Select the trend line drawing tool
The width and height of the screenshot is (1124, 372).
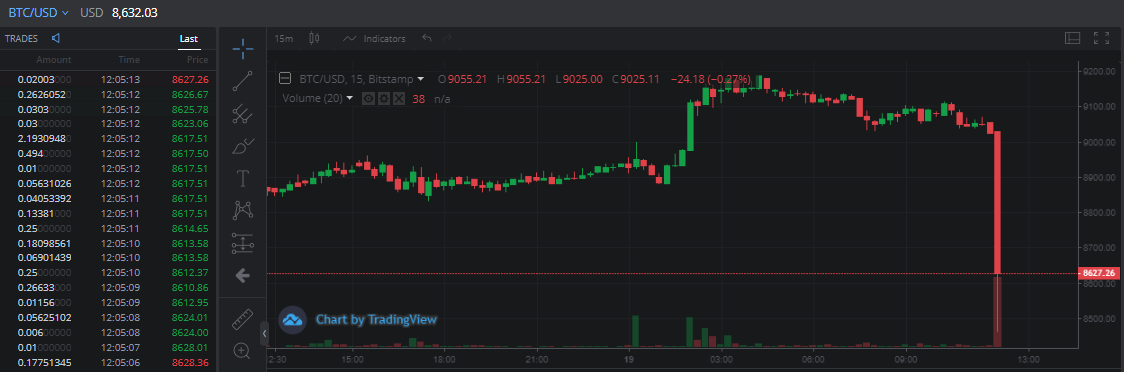pyautogui.click(x=242, y=81)
